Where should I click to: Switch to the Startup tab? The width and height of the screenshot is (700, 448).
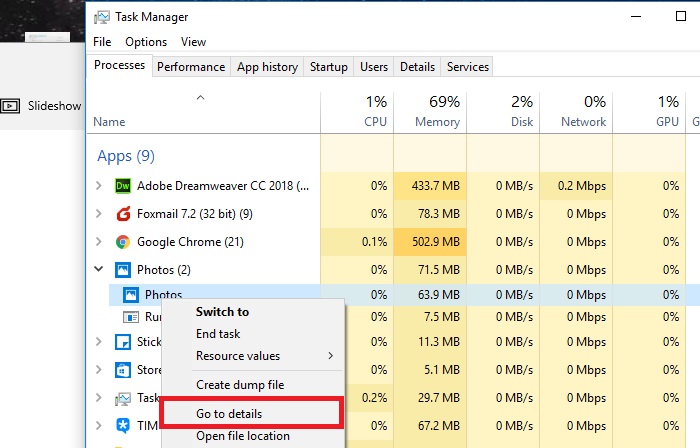(329, 67)
